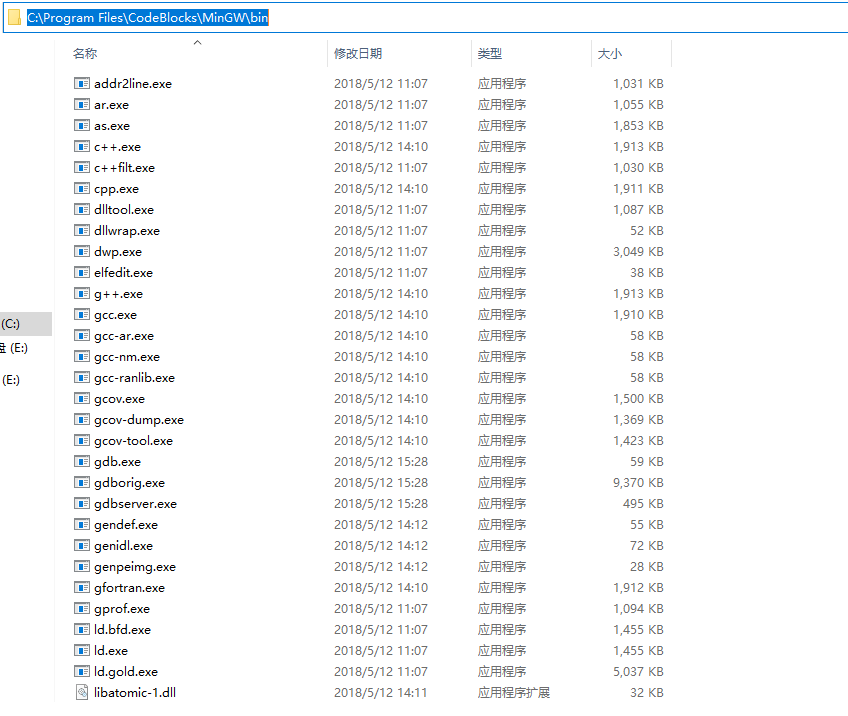
Task: Click gdb.exe modified date 2018/5/12 15:28
Action: 381,462
